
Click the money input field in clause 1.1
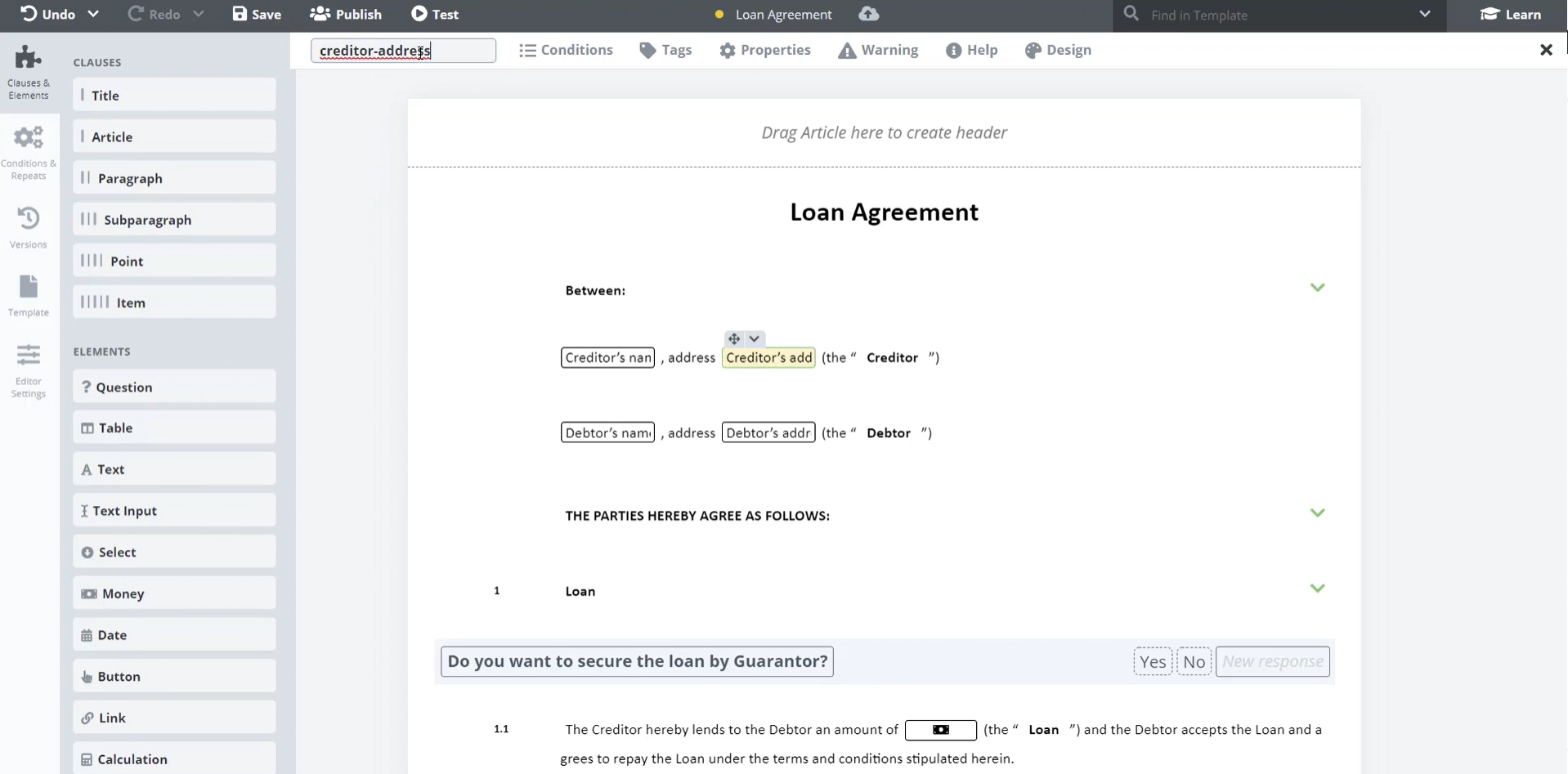coord(940,730)
